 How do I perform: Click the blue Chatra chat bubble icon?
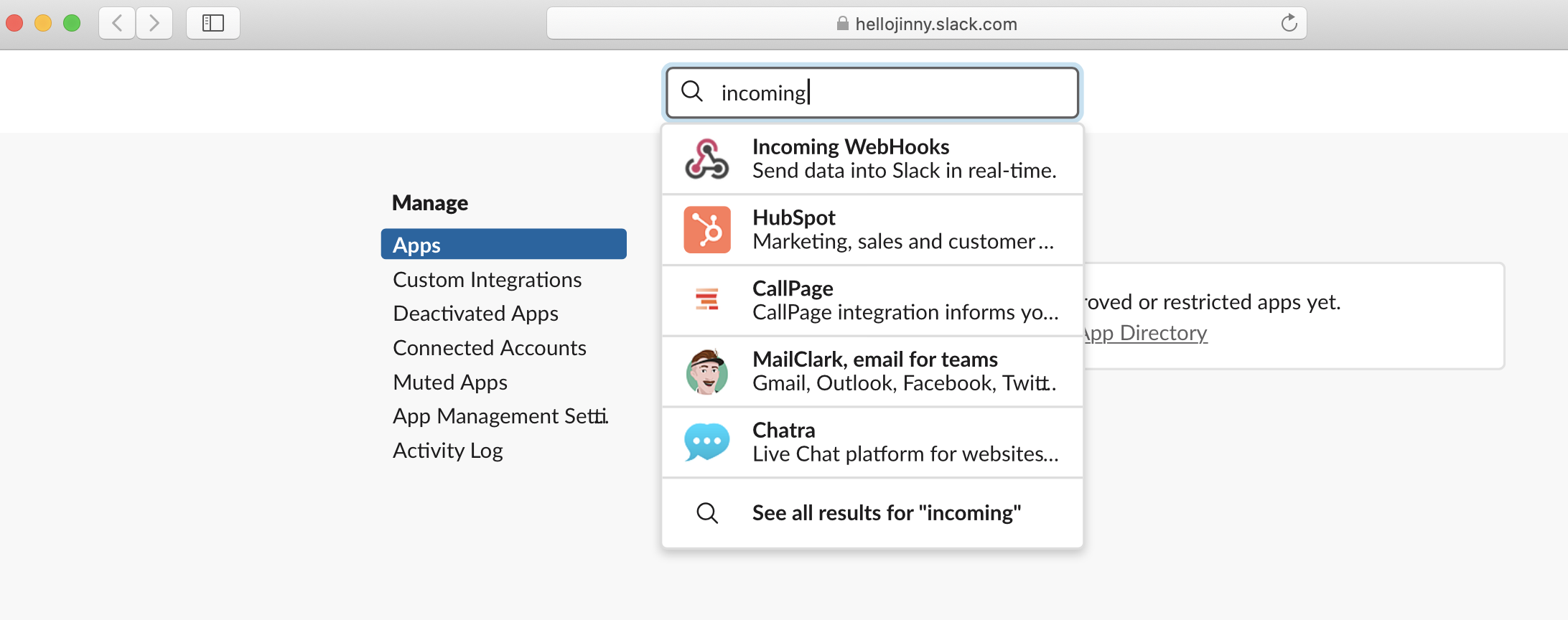click(707, 442)
